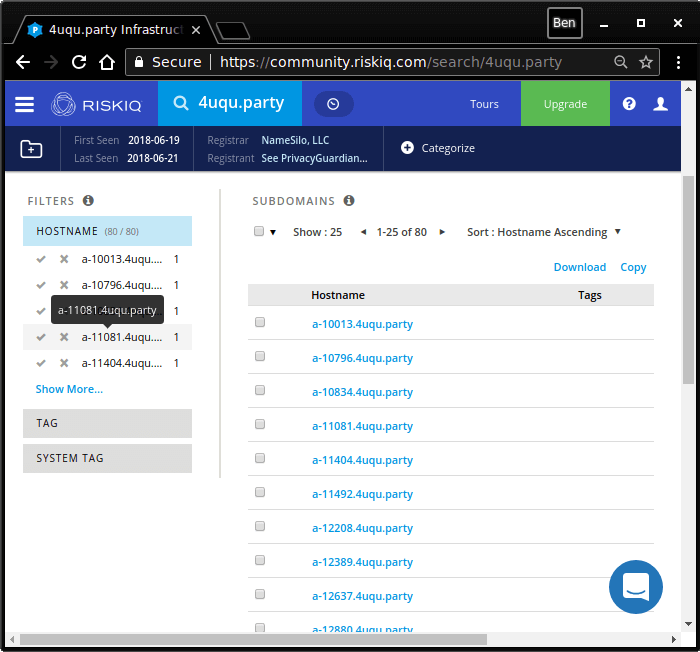
Task: Open the a-12637.4uqu.party hostname link
Action: pyautogui.click(x=362, y=596)
